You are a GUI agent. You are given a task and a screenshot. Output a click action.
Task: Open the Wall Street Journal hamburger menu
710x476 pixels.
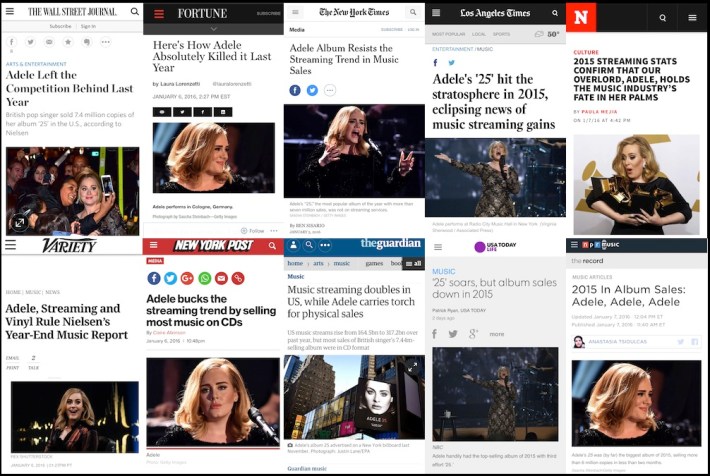pyautogui.click(x=11, y=12)
